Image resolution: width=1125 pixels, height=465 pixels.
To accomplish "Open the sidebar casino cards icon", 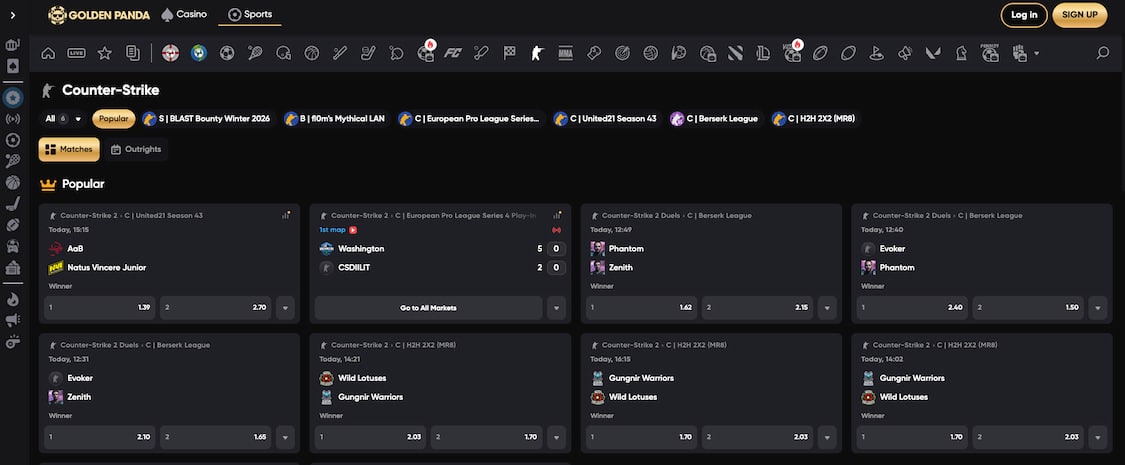I will (13, 66).
